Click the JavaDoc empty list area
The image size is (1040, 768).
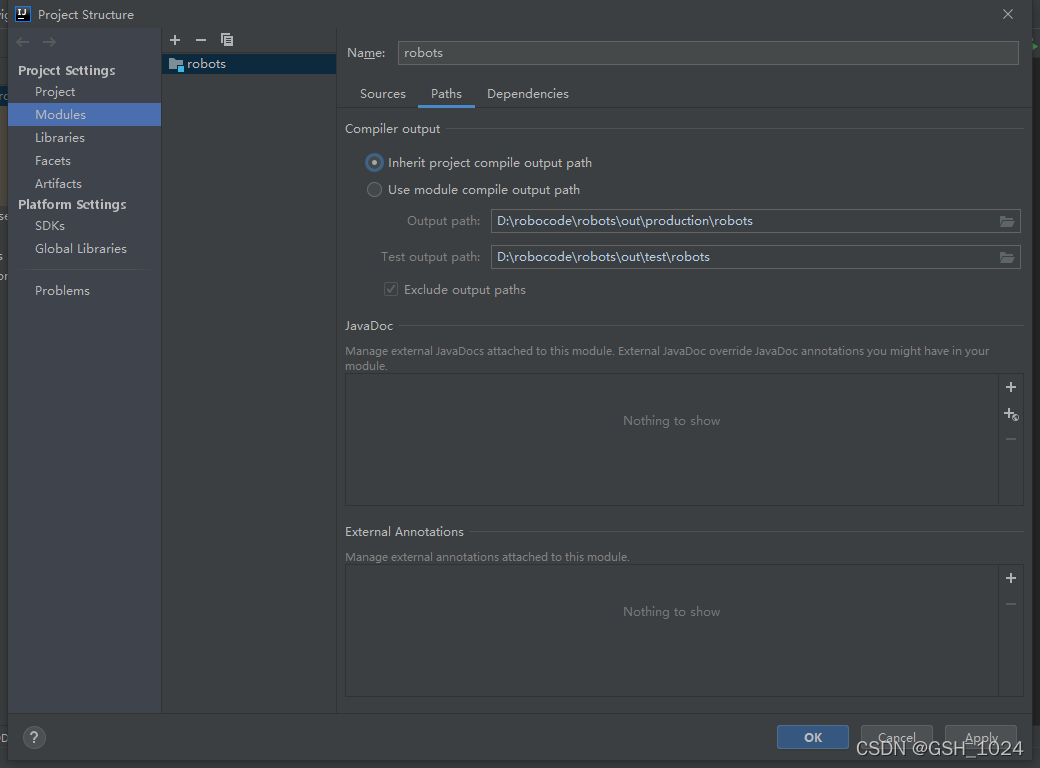tap(671, 440)
